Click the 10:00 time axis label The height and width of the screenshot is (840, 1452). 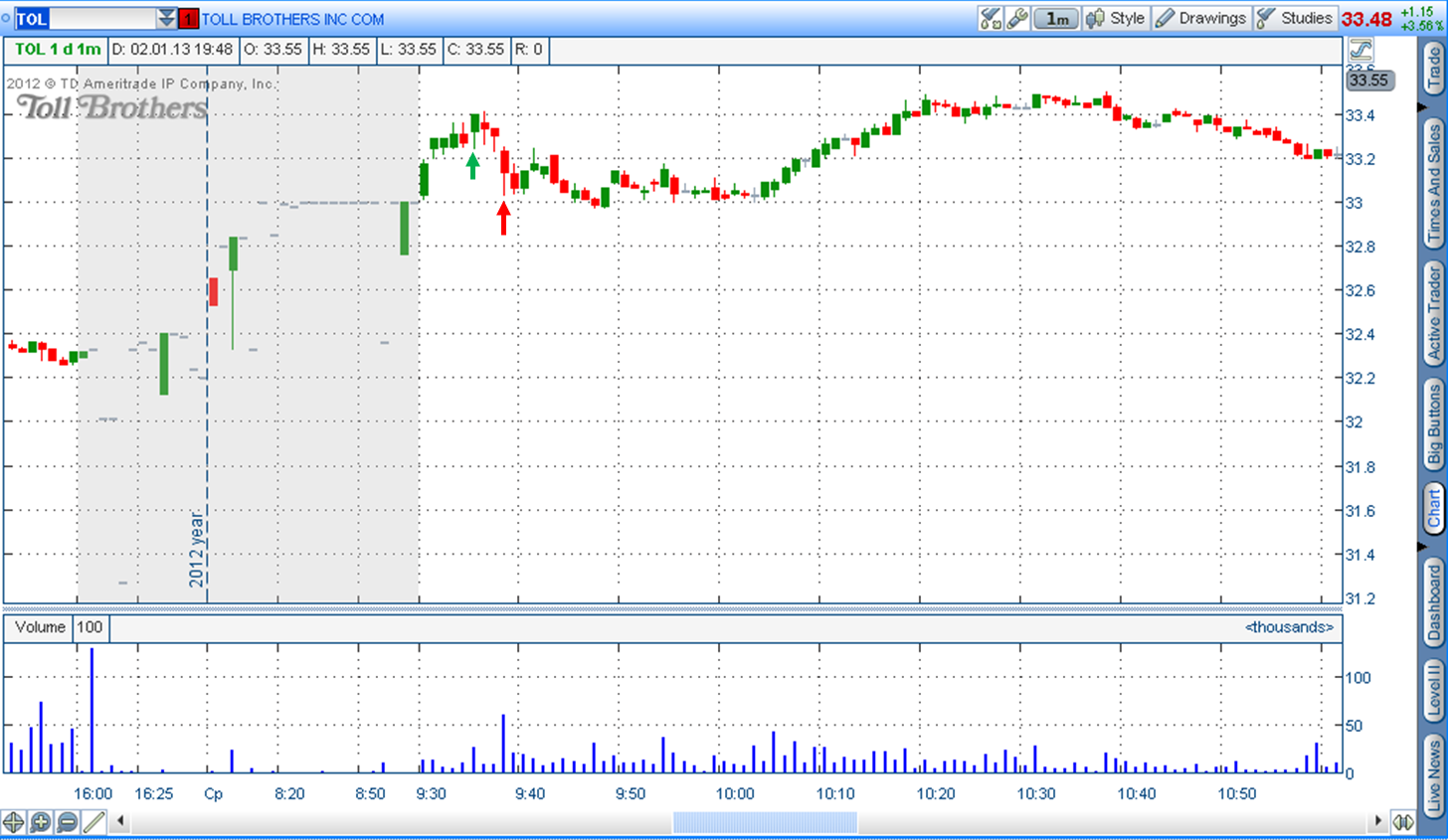click(x=735, y=794)
